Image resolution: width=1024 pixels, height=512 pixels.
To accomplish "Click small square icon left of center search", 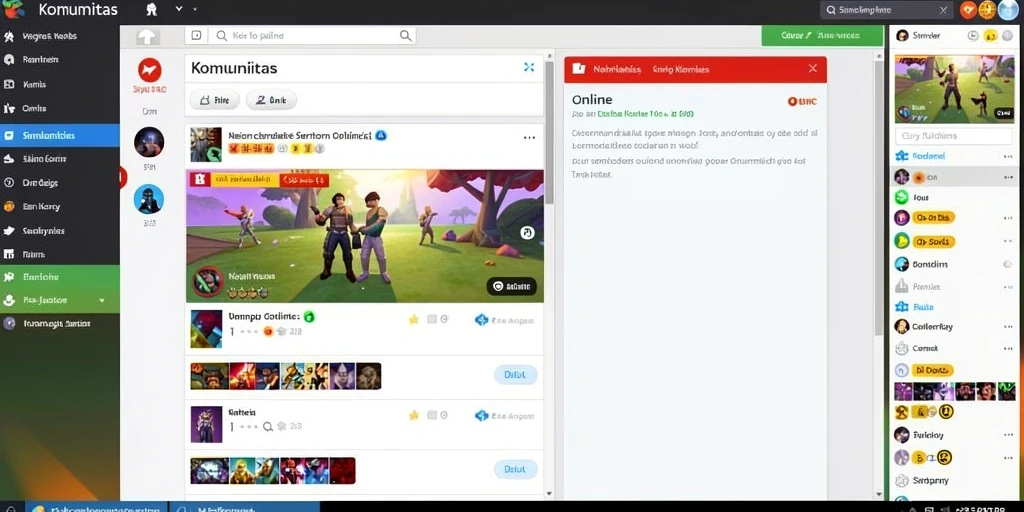I will point(197,36).
